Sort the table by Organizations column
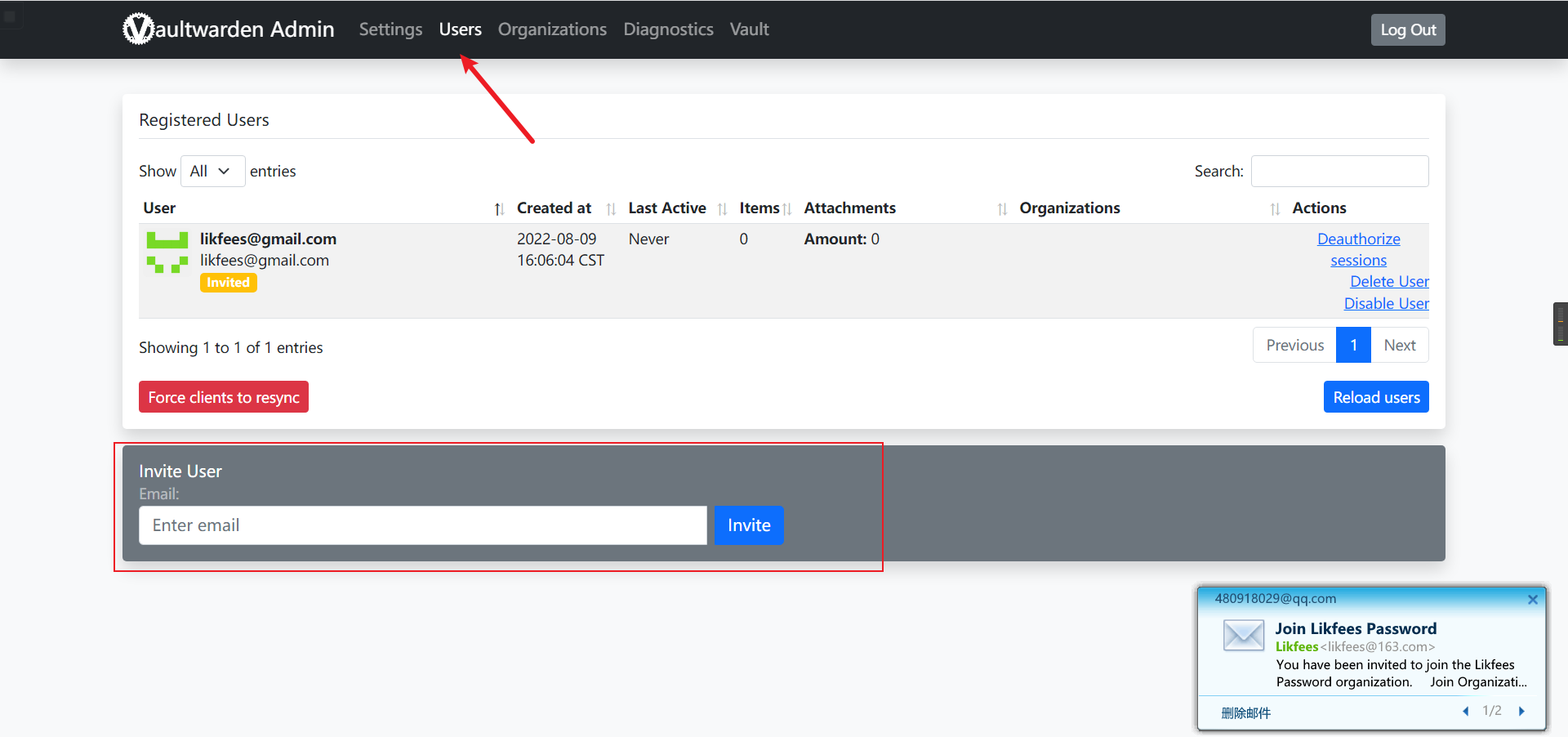This screenshot has height=737, width=1568. [x=1069, y=208]
